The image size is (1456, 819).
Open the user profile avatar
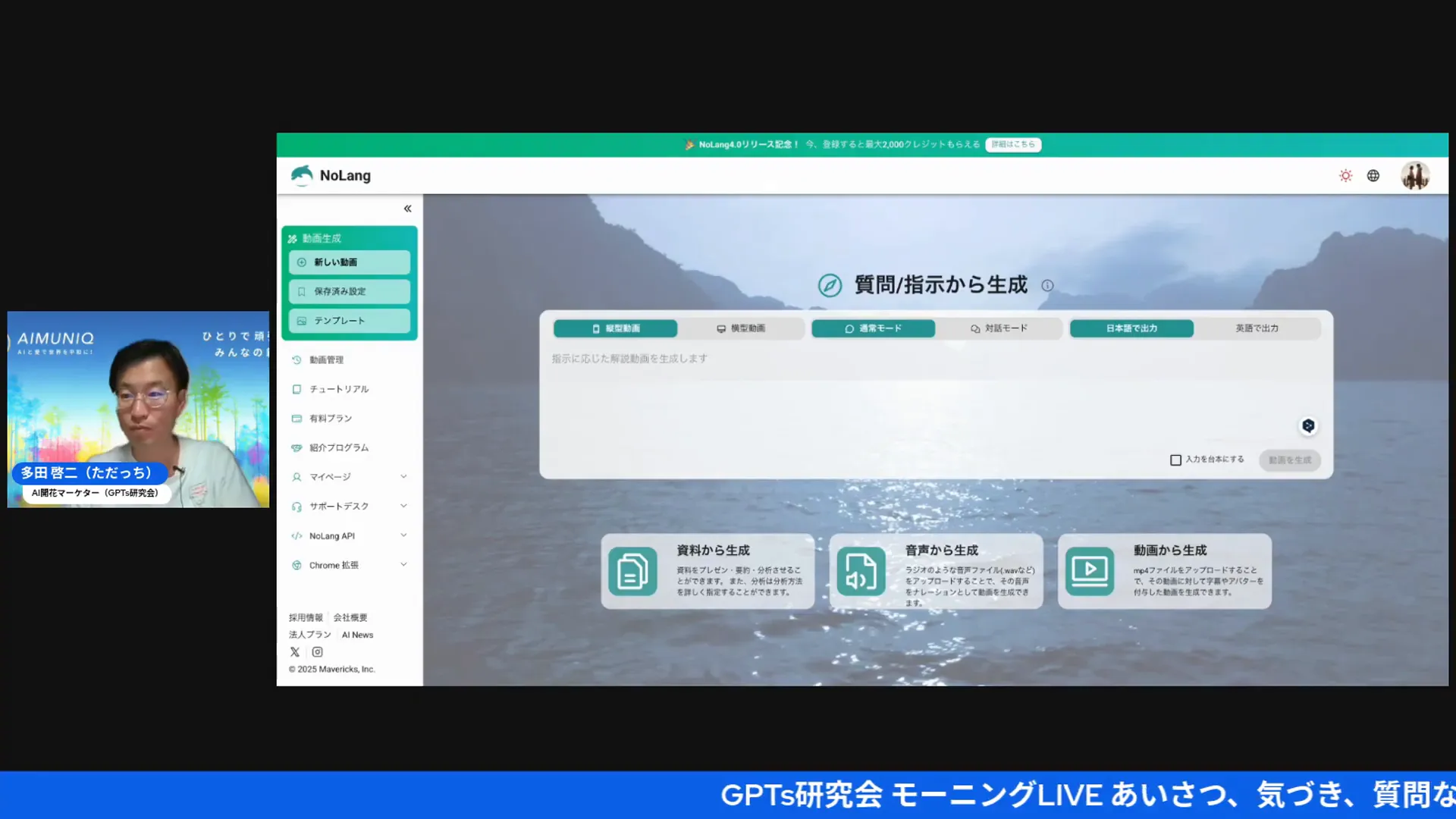pos(1414,176)
